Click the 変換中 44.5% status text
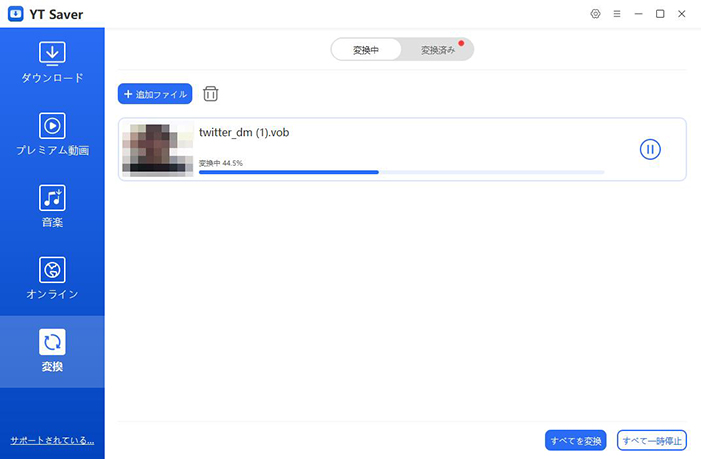 coord(221,163)
